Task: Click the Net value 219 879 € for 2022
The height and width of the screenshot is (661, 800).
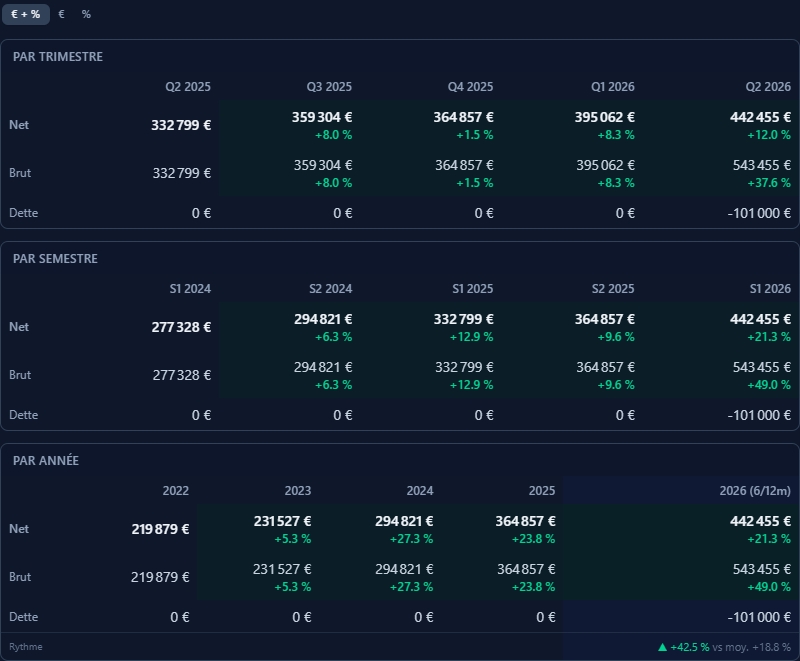Action: tap(160, 529)
